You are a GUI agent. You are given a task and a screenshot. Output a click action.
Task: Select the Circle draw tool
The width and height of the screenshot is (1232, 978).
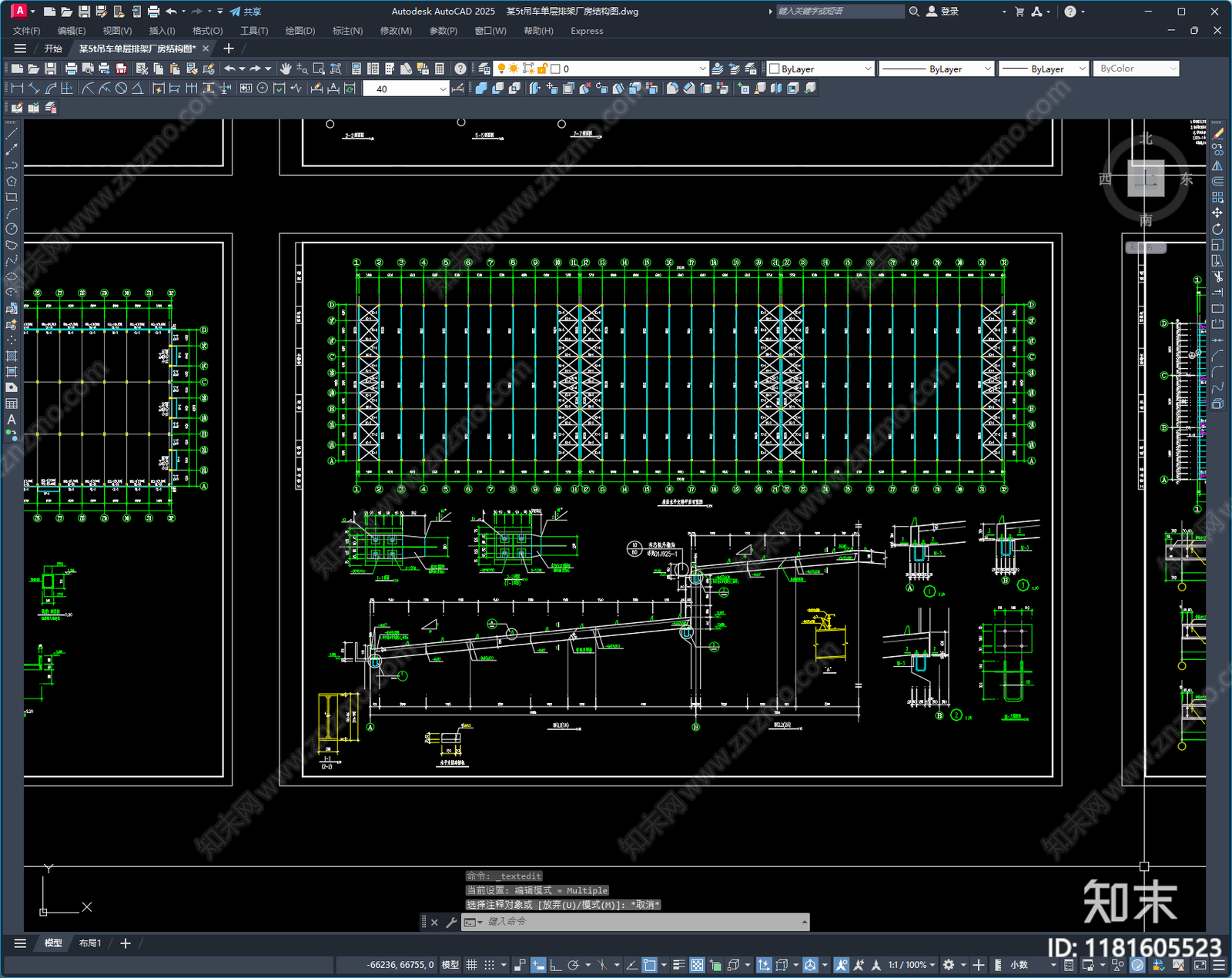click(x=12, y=229)
